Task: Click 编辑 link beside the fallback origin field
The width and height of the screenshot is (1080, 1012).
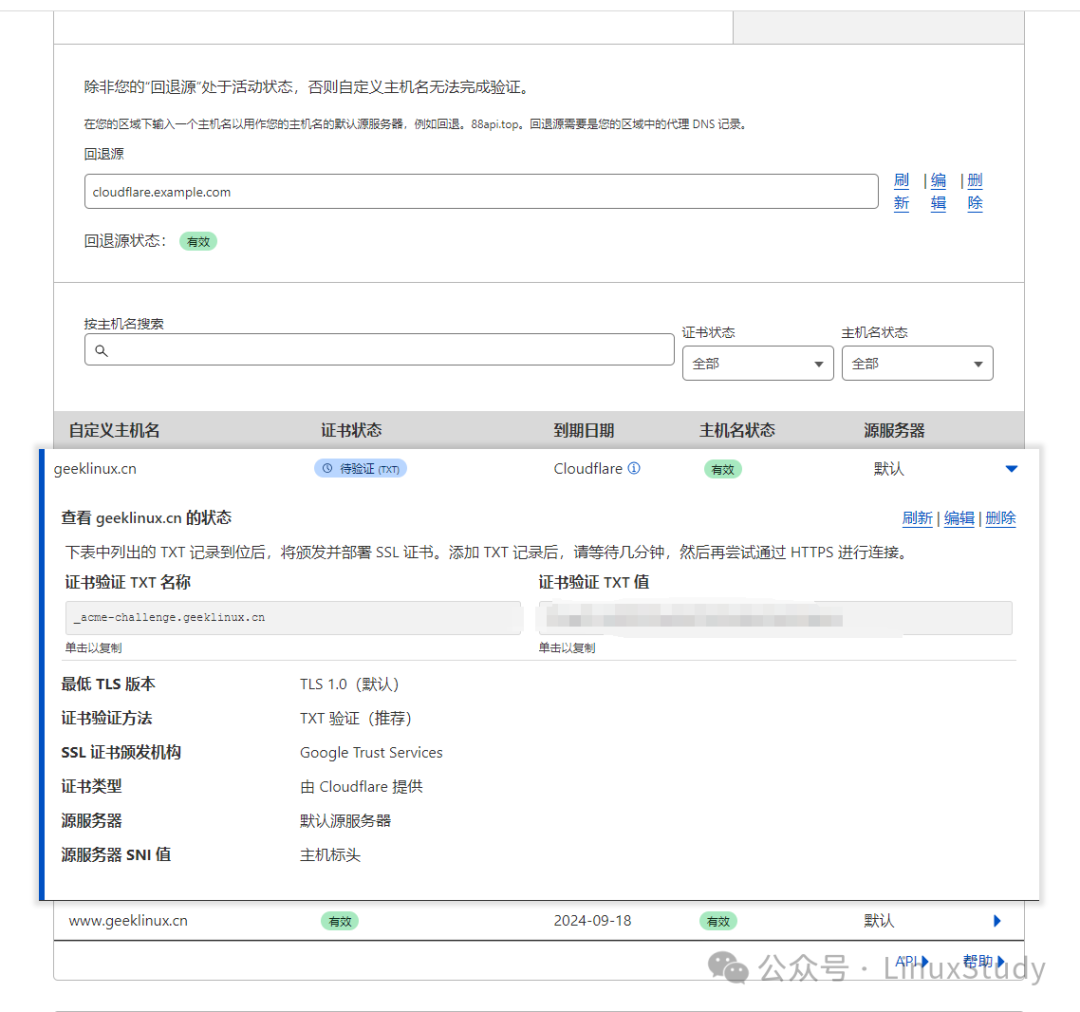Action: click(938, 192)
